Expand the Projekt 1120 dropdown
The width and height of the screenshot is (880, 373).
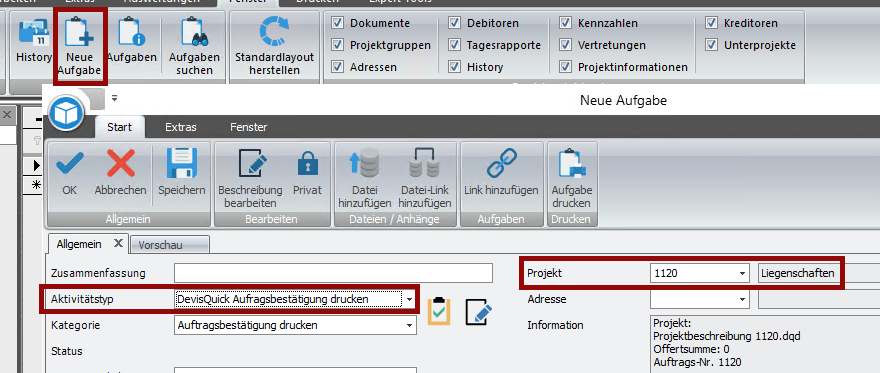click(743, 274)
